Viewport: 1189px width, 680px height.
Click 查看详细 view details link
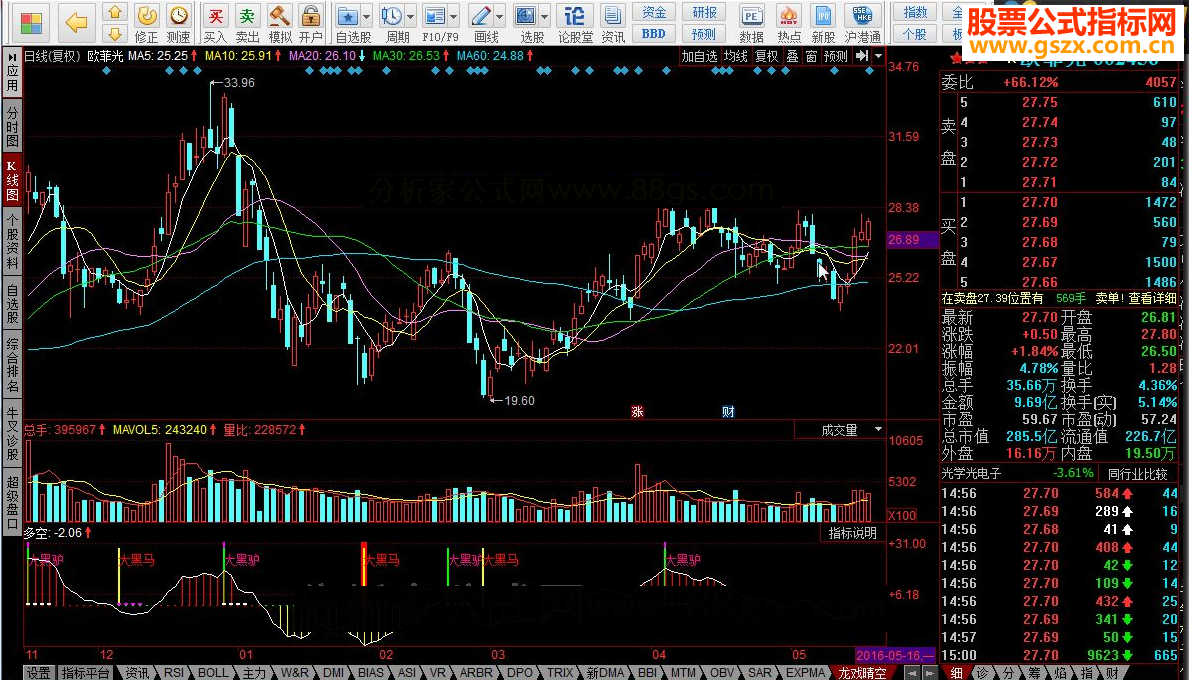tap(1153, 299)
